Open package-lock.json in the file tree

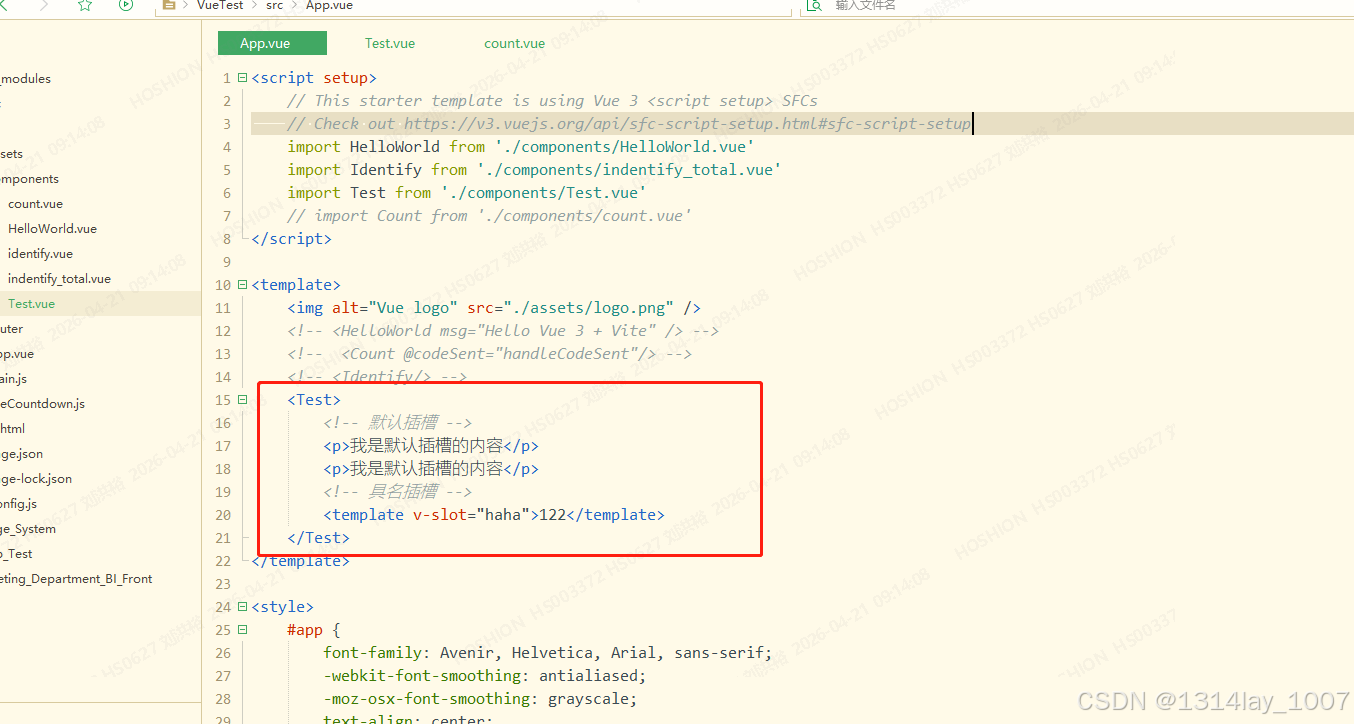[x=36, y=479]
